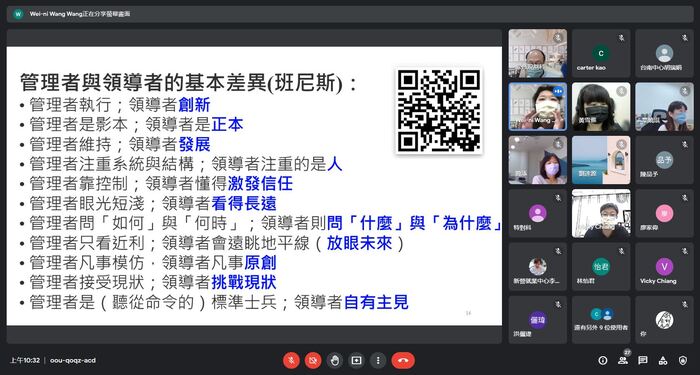
Task: Click the 林怡君 participant tile
Action: click(601, 267)
